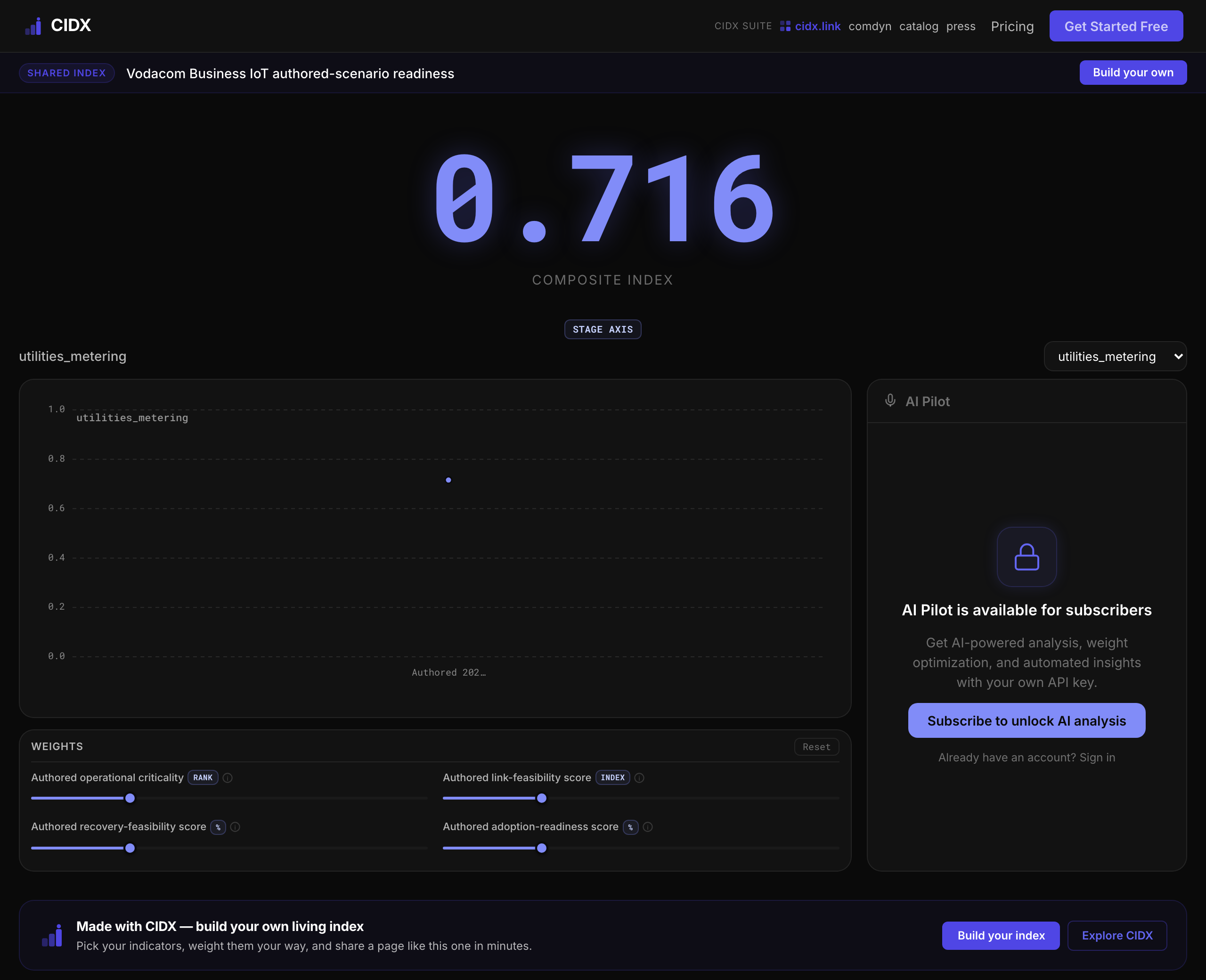Open info icon for Authored link-feasibility score
Viewport: 1206px width, 980px height.
tap(639, 778)
